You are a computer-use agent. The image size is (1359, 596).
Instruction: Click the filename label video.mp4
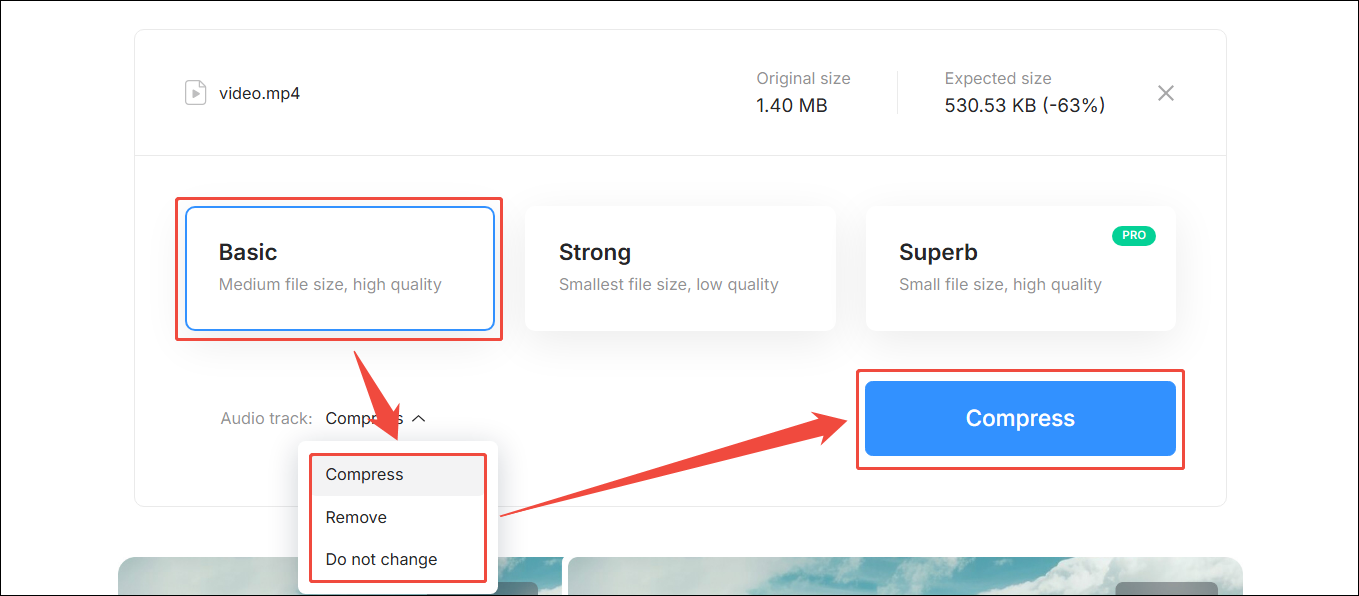[257, 92]
